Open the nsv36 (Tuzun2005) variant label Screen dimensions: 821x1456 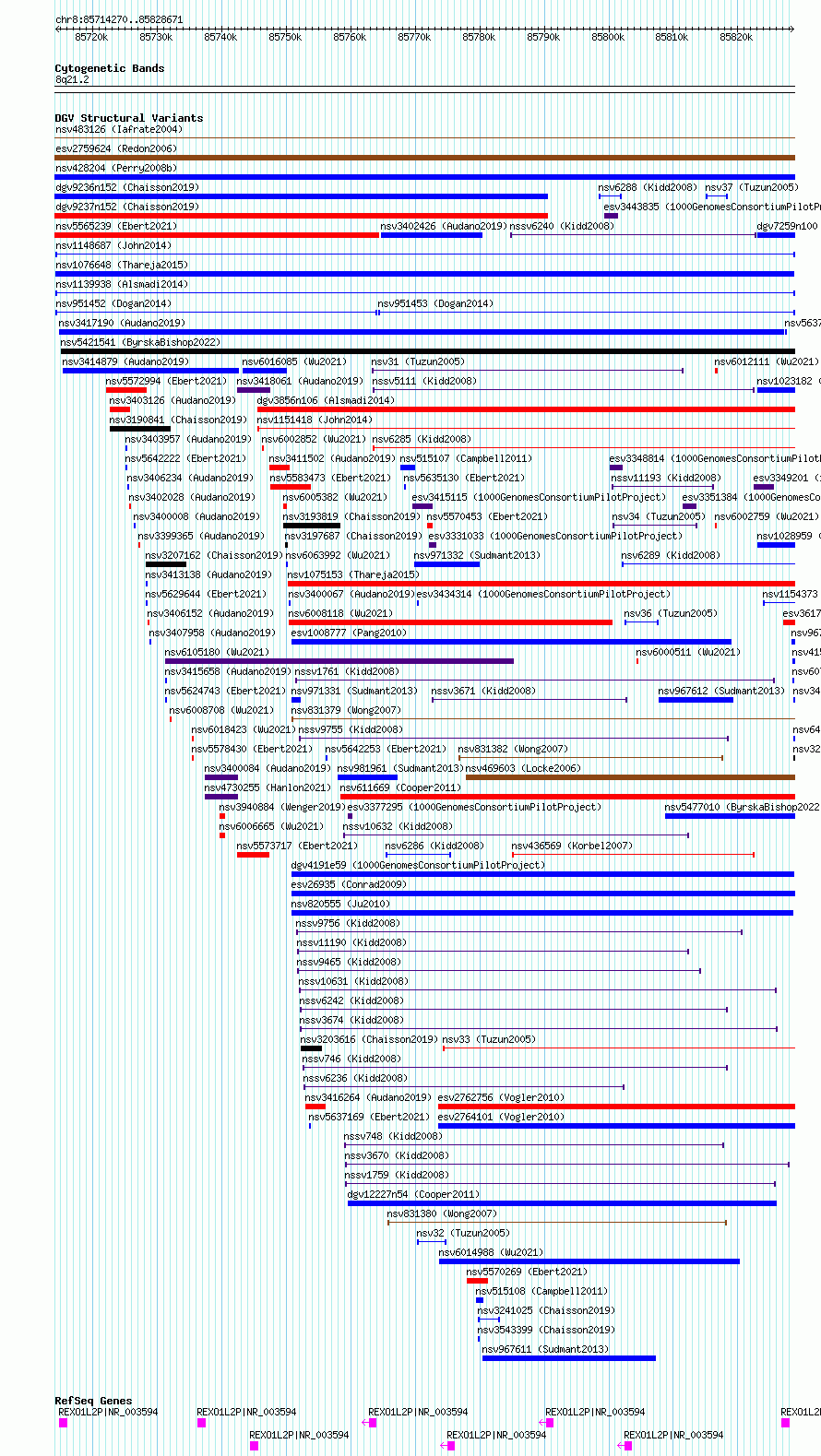[671, 613]
